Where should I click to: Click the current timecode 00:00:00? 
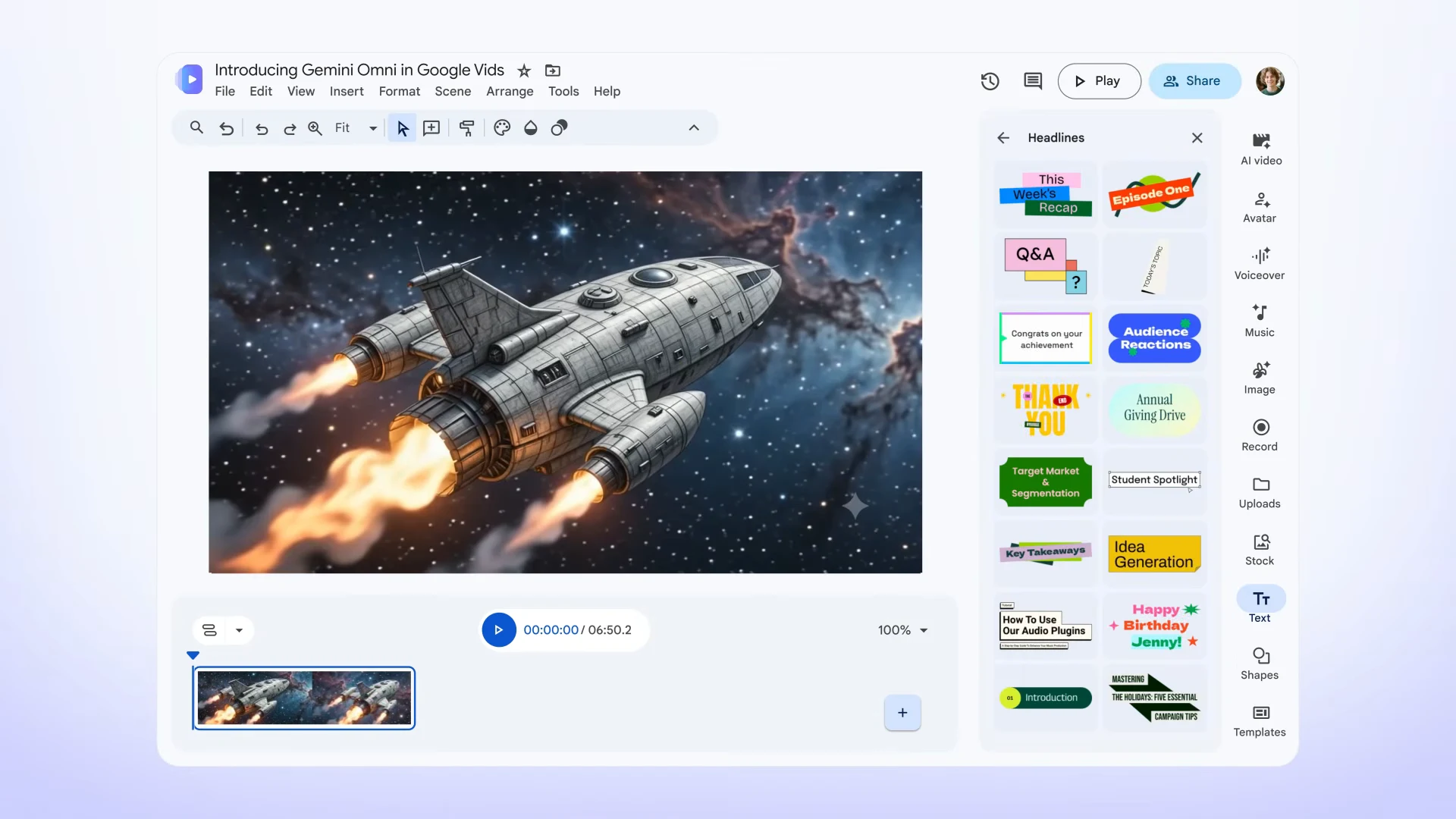tap(551, 630)
